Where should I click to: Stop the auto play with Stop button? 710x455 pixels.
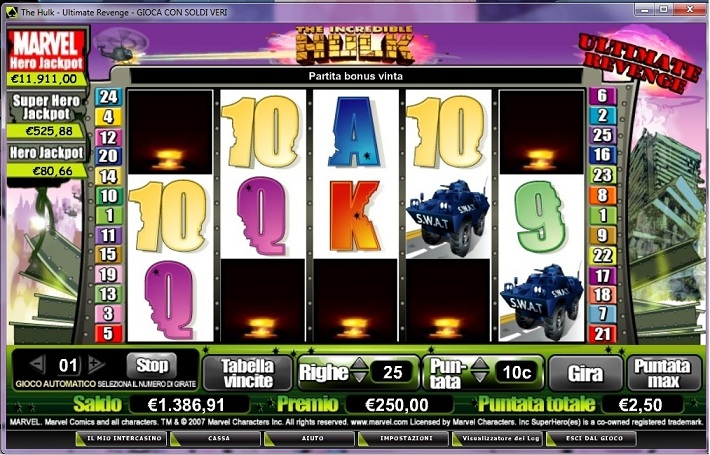coord(152,365)
